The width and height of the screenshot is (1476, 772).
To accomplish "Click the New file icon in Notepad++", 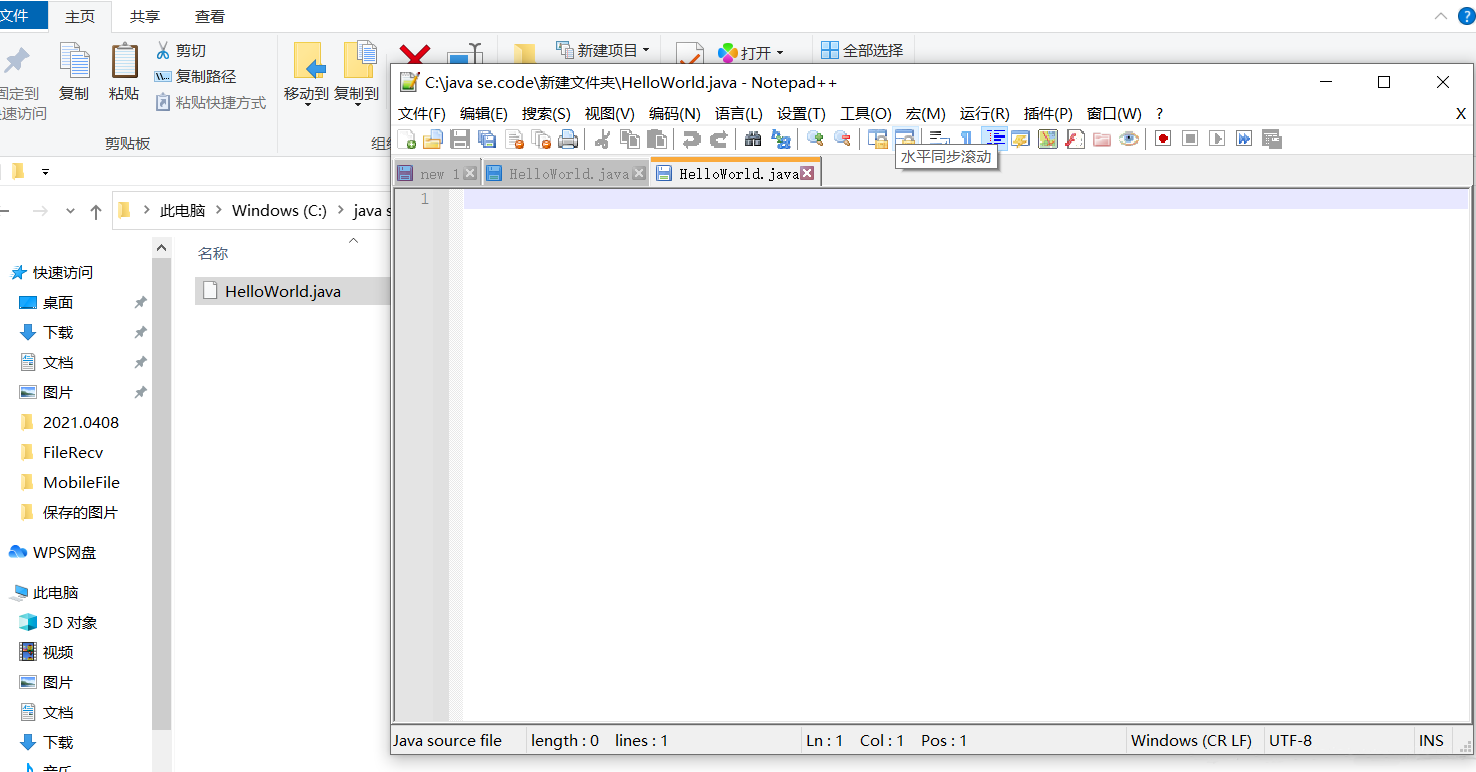I will click(x=406, y=139).
